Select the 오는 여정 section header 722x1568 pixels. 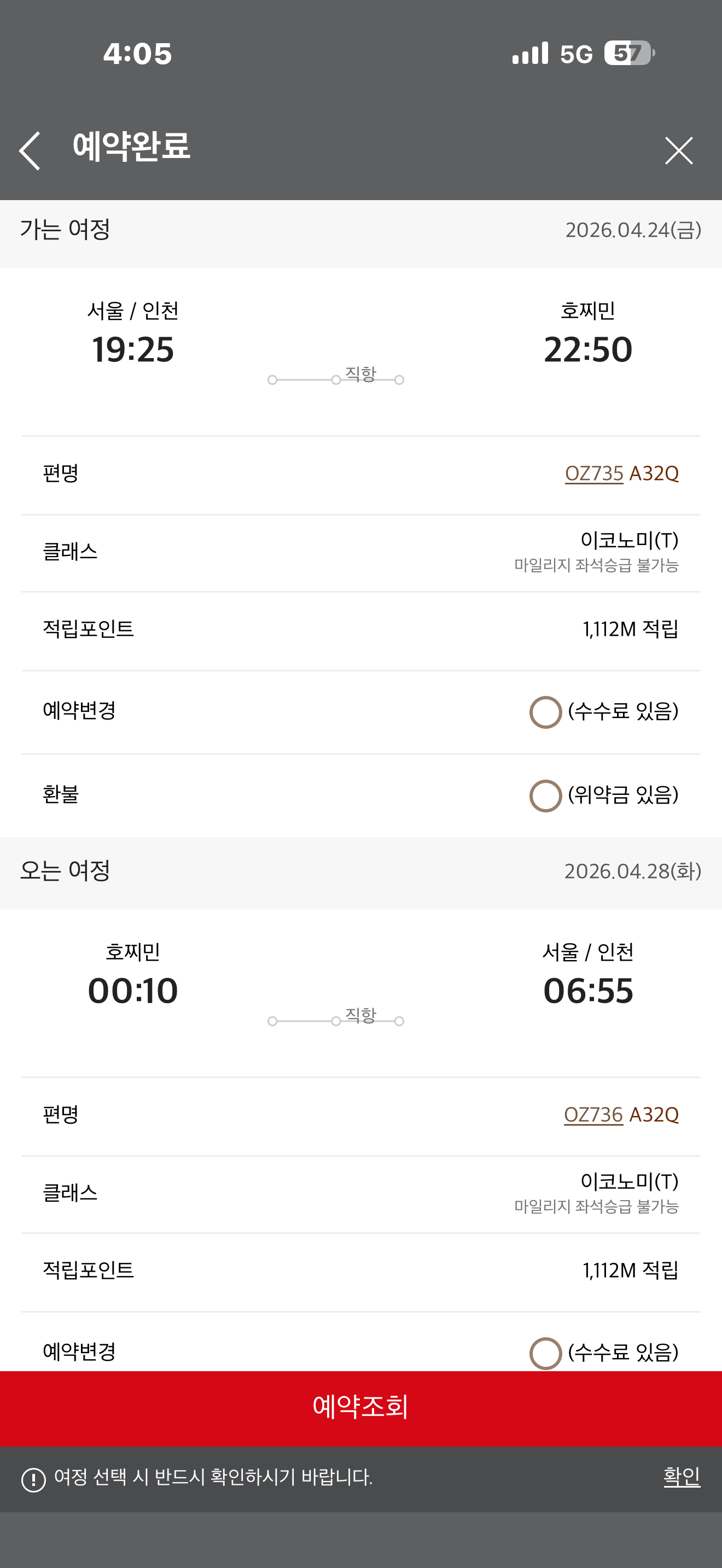coord(65,871)
